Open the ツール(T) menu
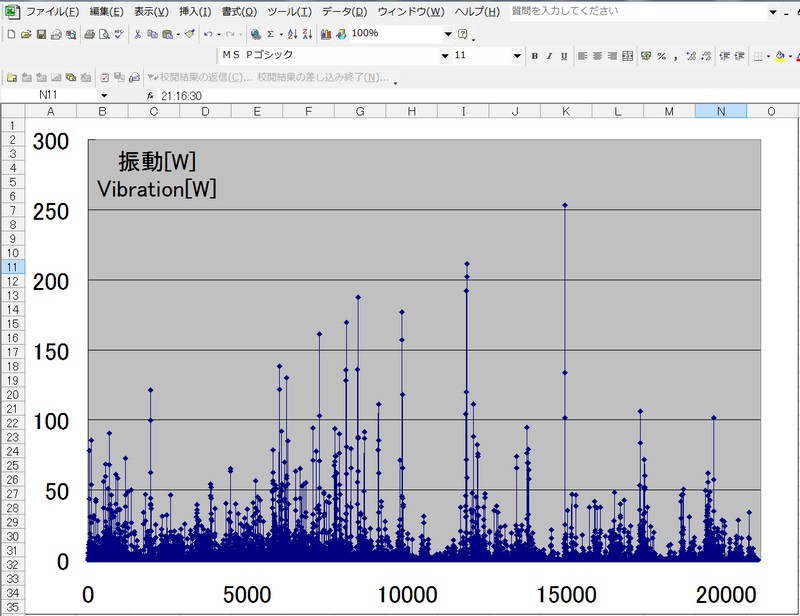Viewport: 800px width, 616px height. (x=289, y=11)
